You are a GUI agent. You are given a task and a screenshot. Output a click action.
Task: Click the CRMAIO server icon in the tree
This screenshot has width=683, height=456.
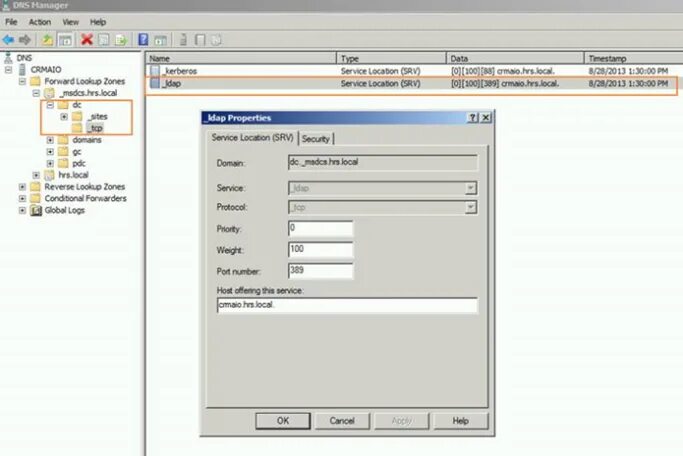click(x=22, y=69)
